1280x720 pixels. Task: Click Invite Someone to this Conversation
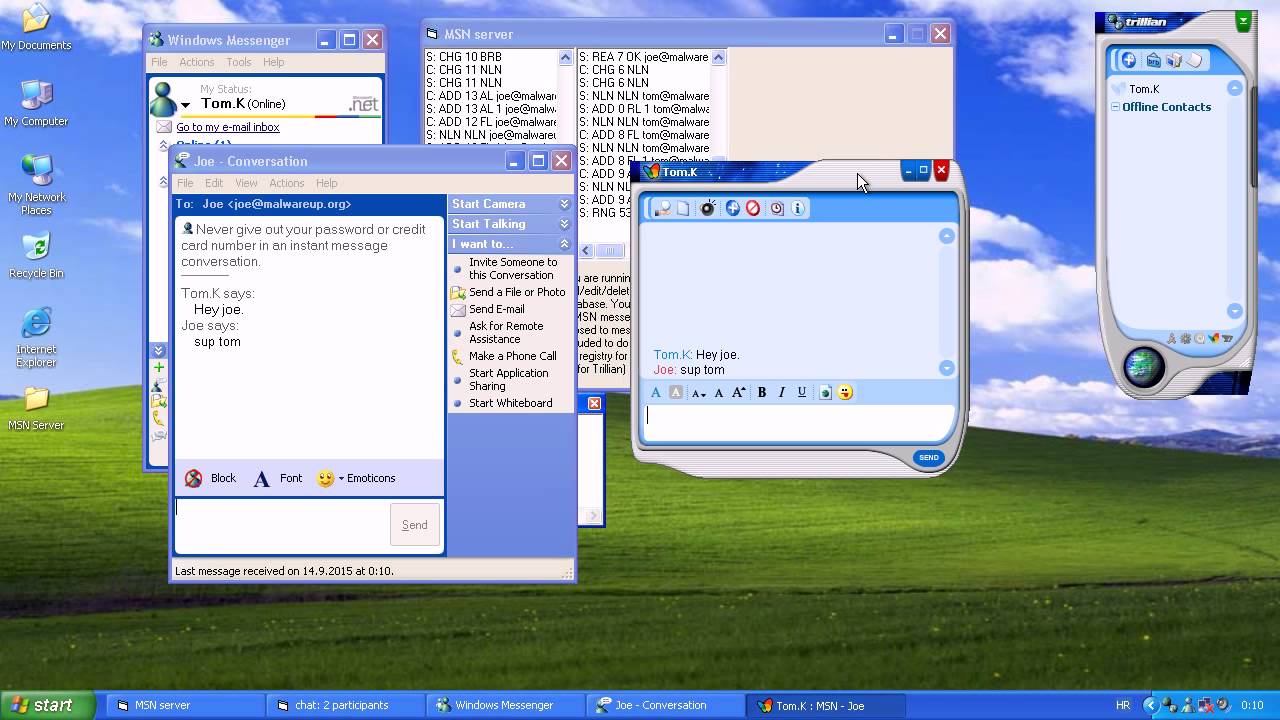point(512,269)
